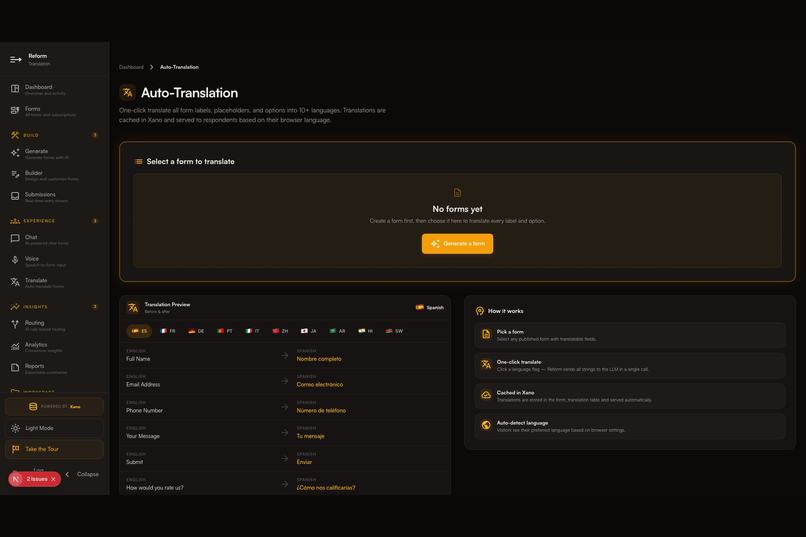The width and height of the screenshot is (806, 537).
Task: Click the 'Tu mensaje' translation text
Action: point(310,436)
